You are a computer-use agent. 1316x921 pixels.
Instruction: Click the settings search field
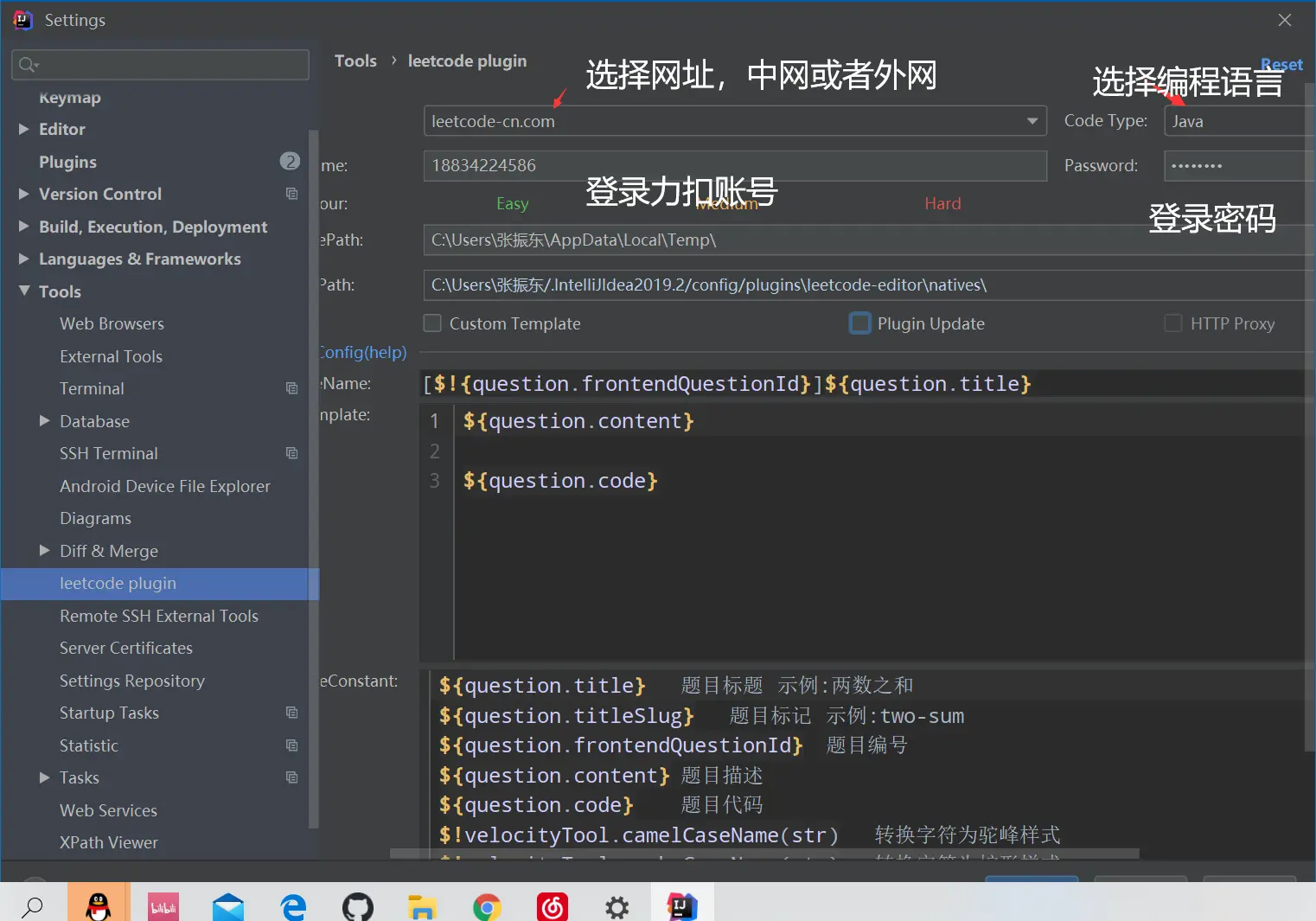click(160, 65)
